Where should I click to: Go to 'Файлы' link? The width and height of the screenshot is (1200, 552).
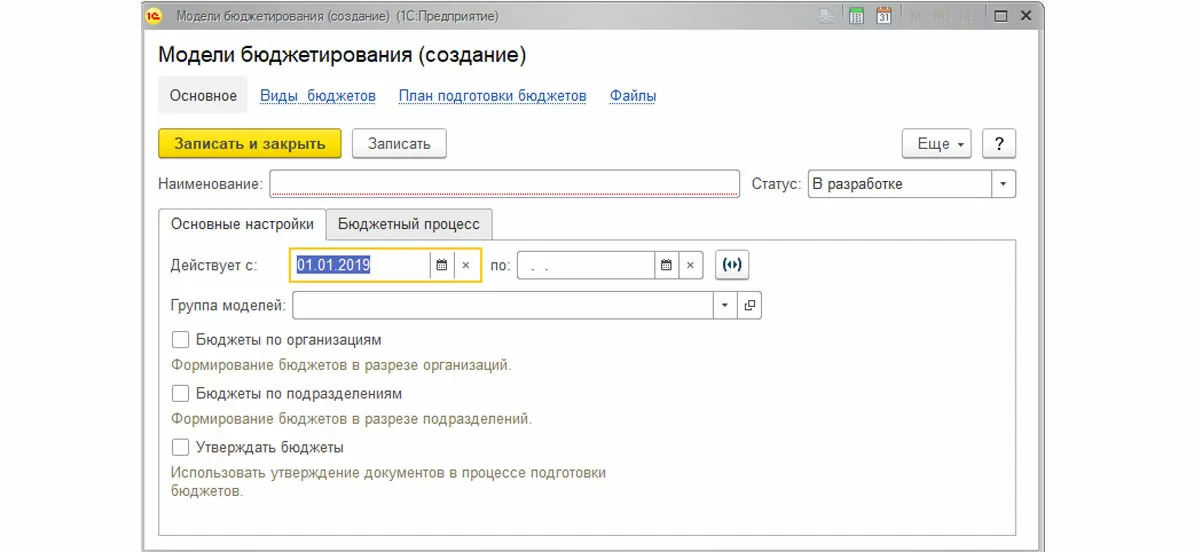pos(633,96)
